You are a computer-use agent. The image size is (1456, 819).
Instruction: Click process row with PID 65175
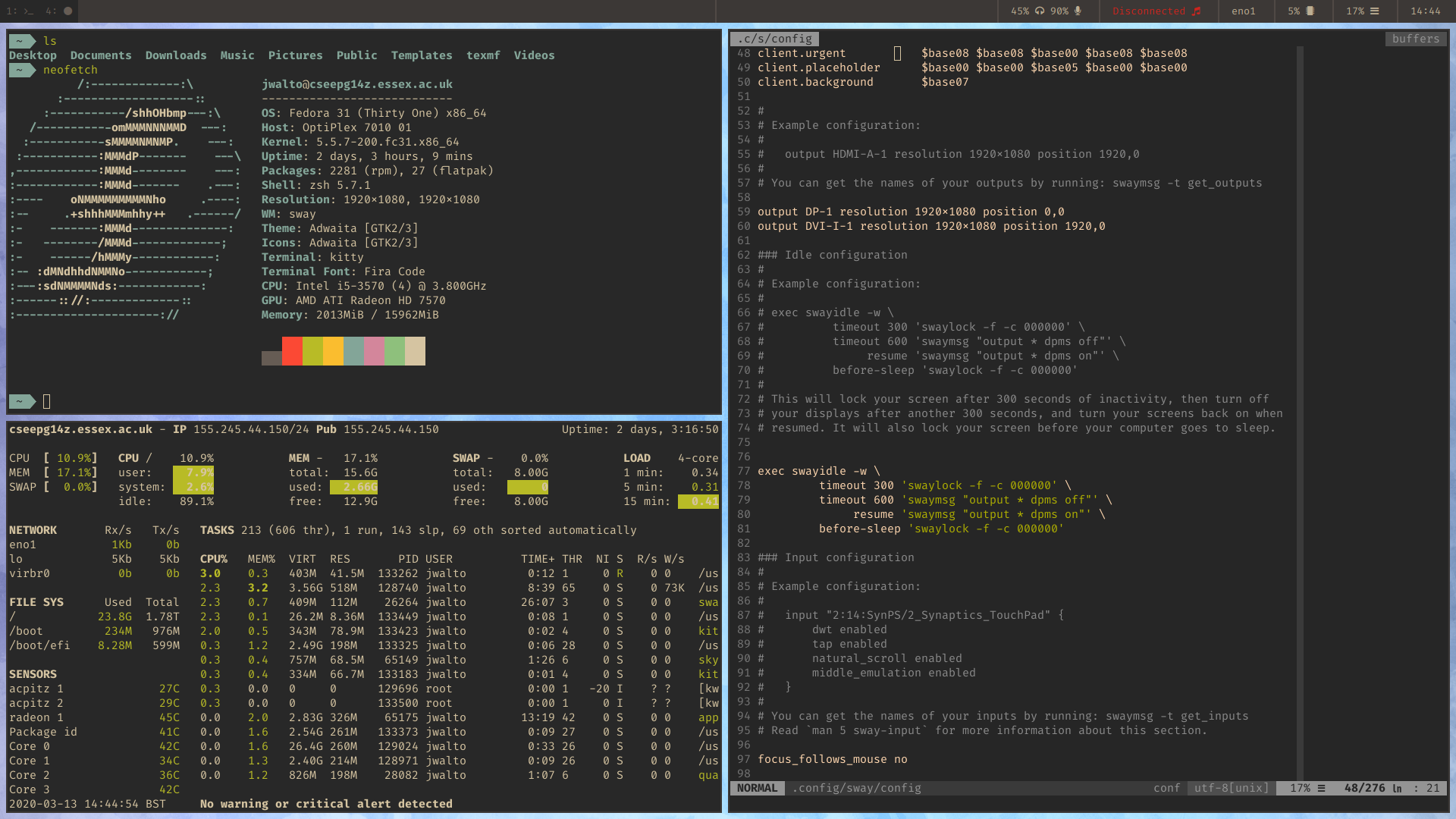click(459, 717)
